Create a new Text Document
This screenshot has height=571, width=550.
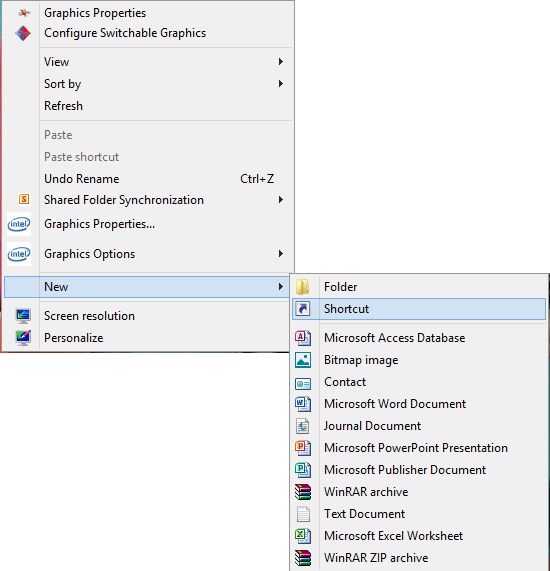pyautogui.click(x=419, y=514)
